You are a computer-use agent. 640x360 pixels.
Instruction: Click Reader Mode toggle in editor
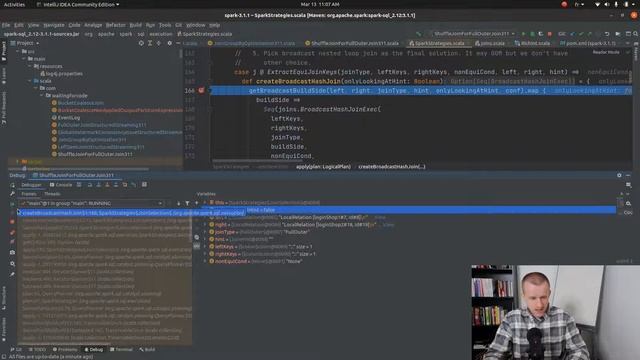pos(606,52)
